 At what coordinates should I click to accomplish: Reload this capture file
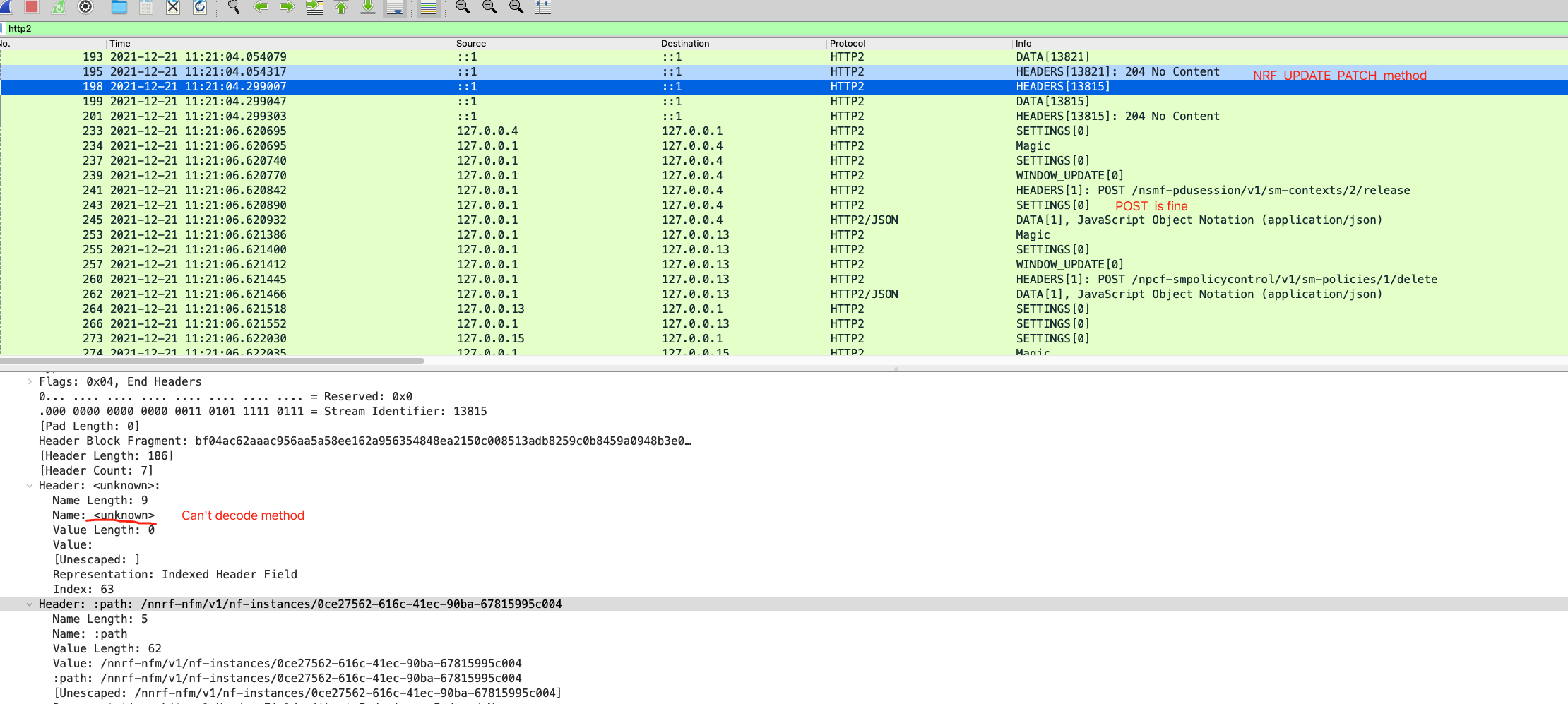click(x=200, y=8)
